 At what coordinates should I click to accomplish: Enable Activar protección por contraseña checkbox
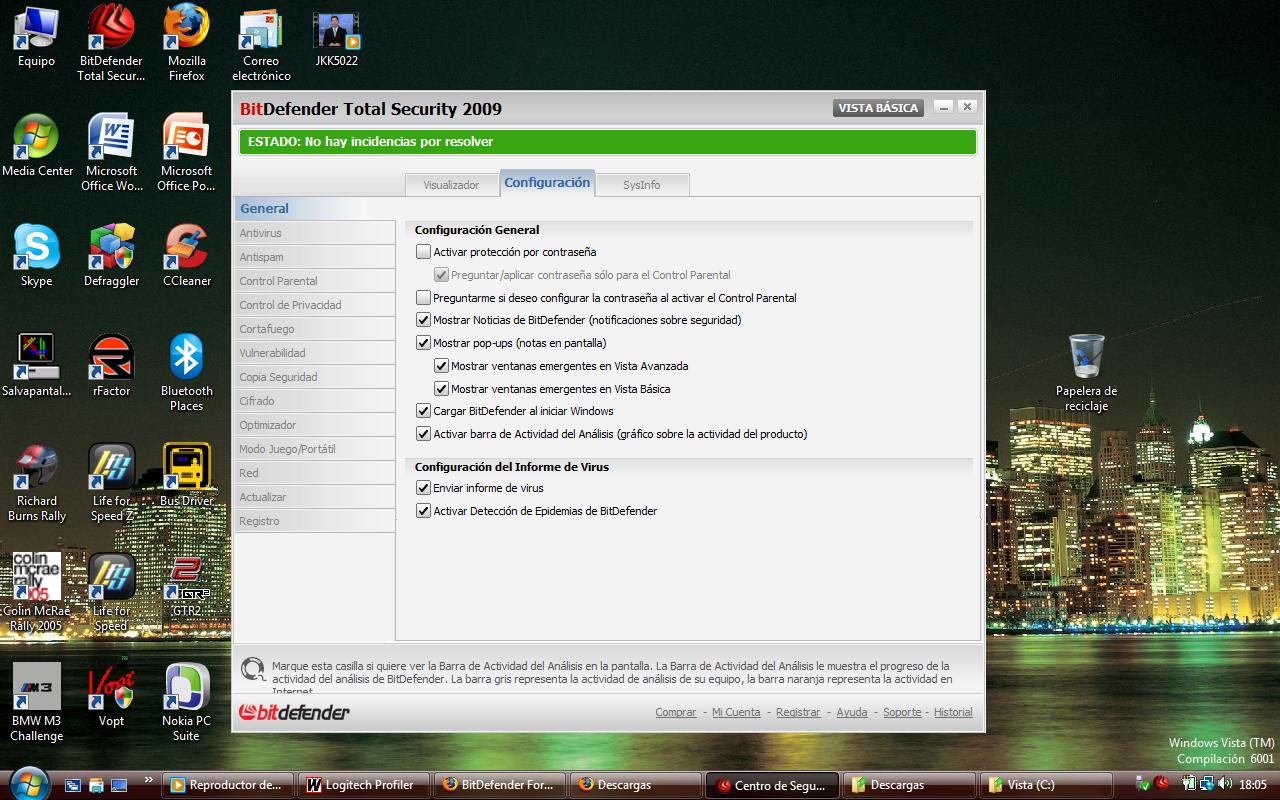point(424,252)
